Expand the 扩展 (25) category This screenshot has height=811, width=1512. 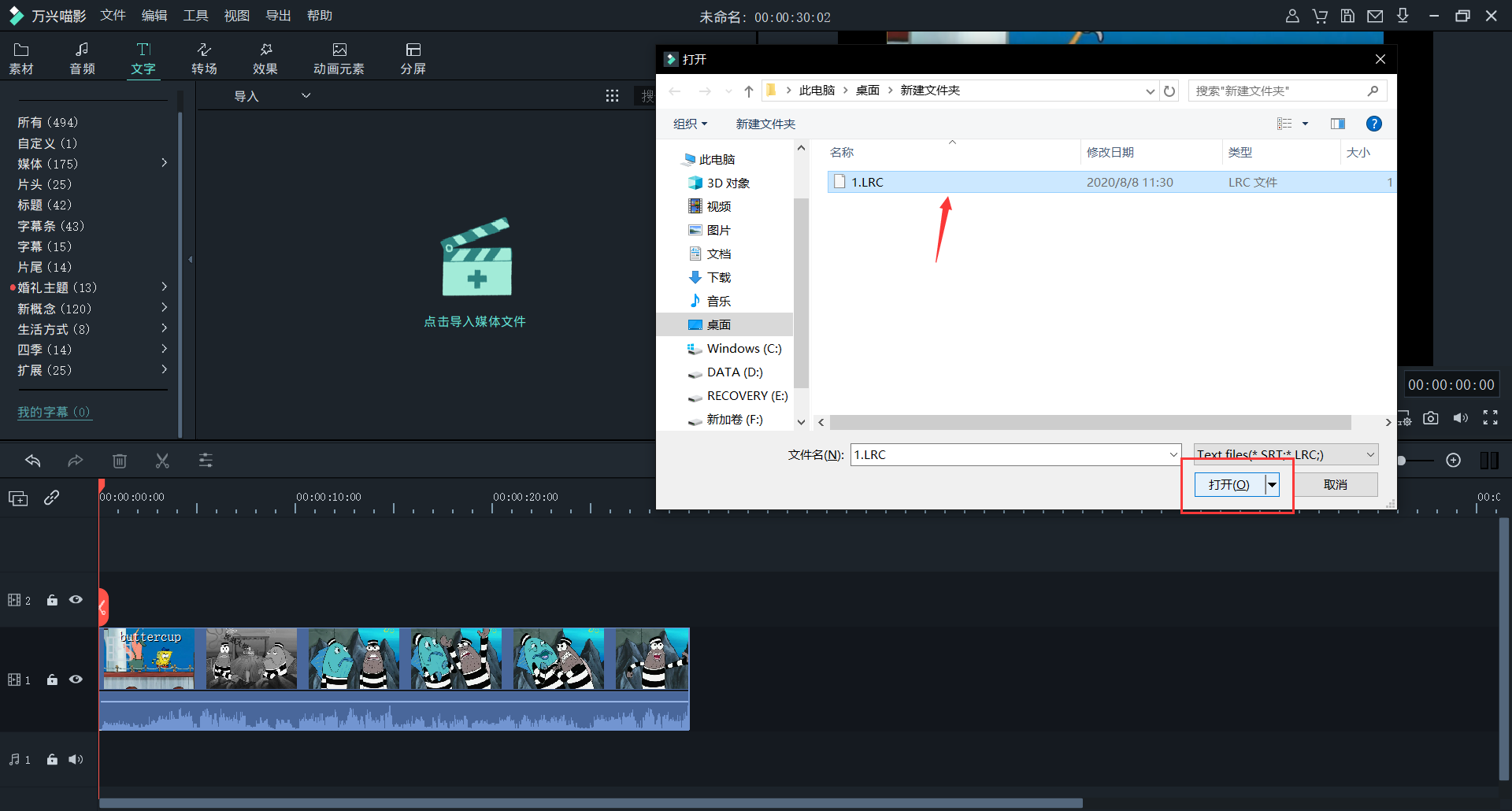click(164, 369)
